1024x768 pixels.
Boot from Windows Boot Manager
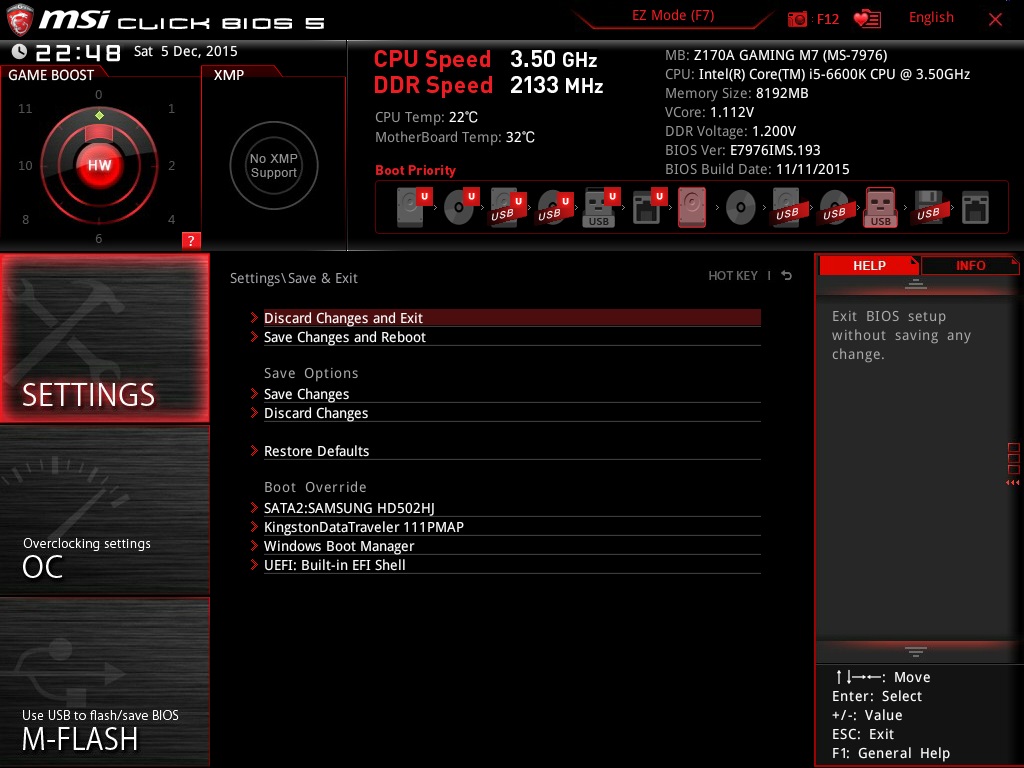(x=338, y=546)
